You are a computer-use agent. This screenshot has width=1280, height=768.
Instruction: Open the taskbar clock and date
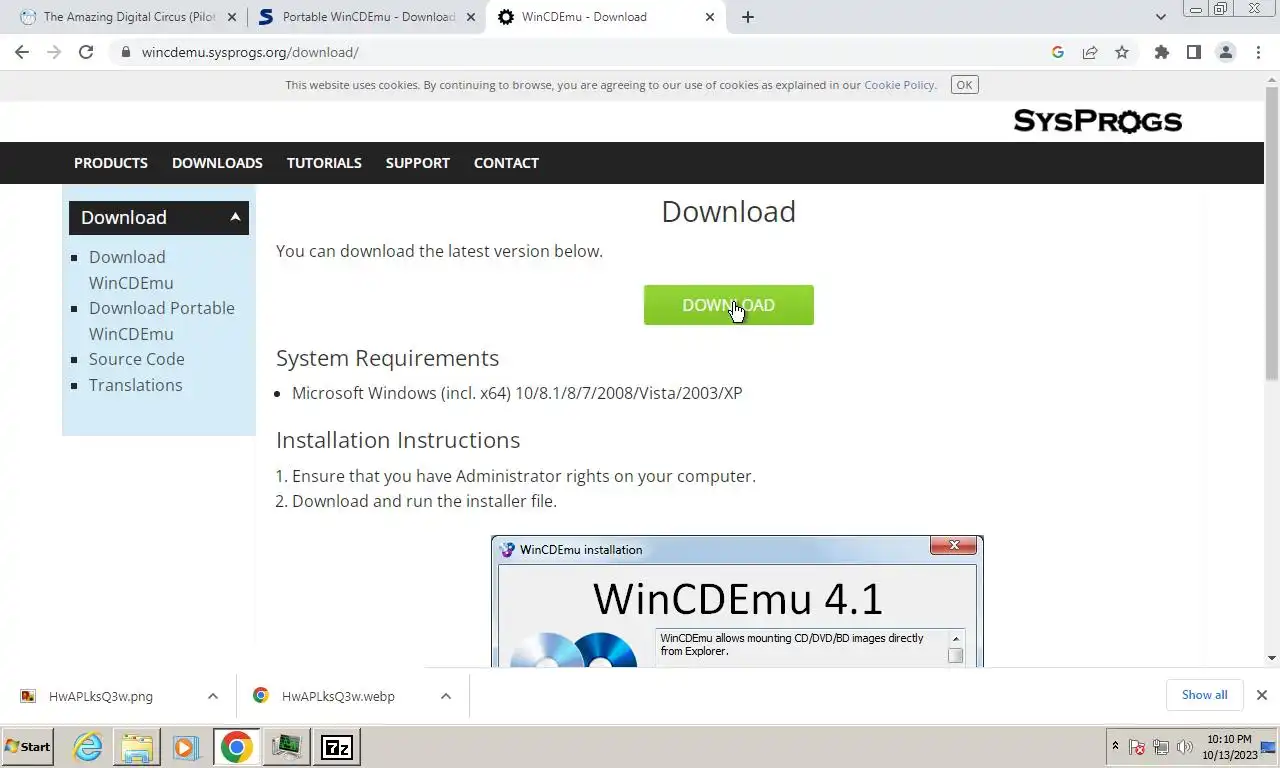point(1229,747)
